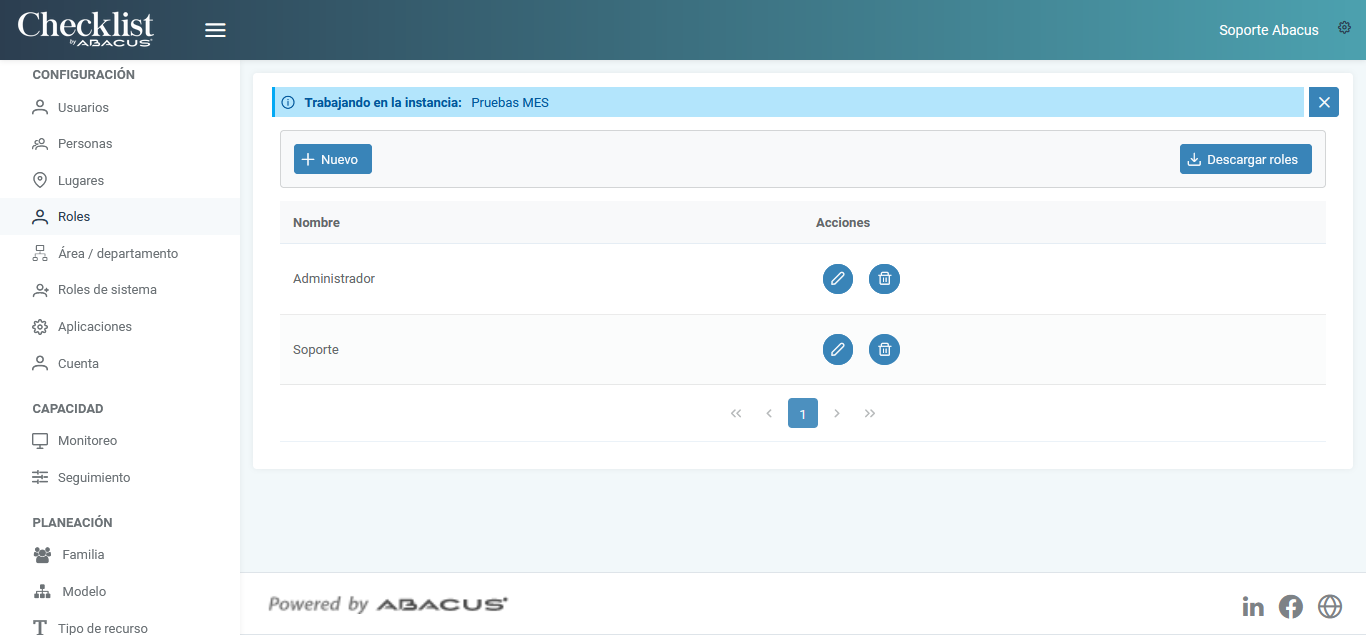
Task: Click the Nuevo button
Action: pyautogui.click(x=333, y=159)
